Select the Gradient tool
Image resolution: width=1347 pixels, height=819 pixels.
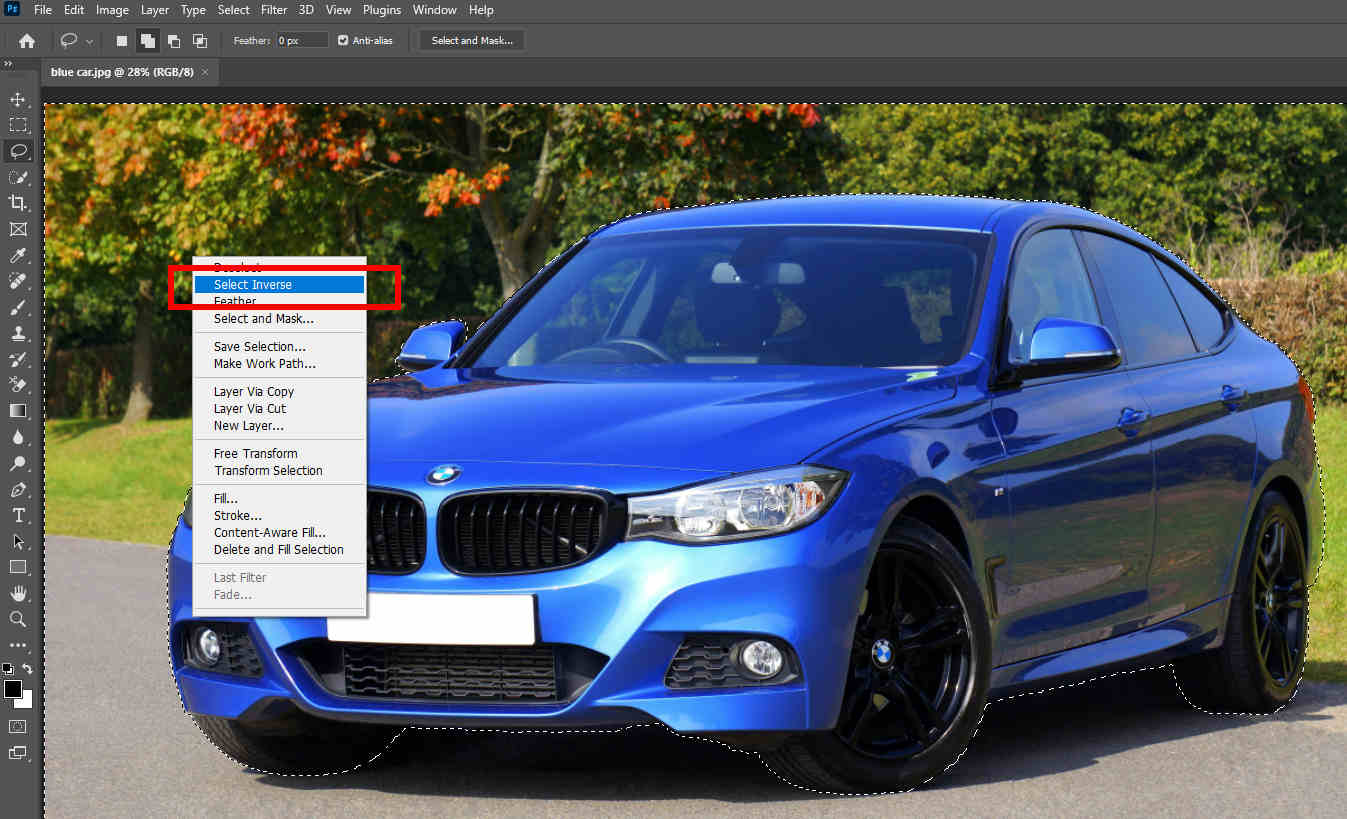pyautogui.click(x=18, y=411)
